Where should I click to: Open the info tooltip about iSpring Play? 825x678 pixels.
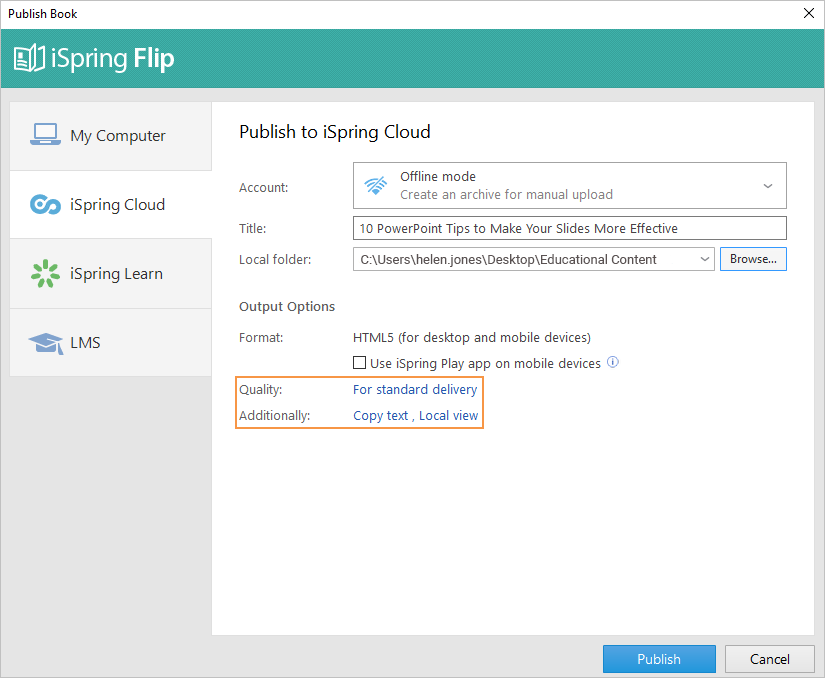coord(612,363)
